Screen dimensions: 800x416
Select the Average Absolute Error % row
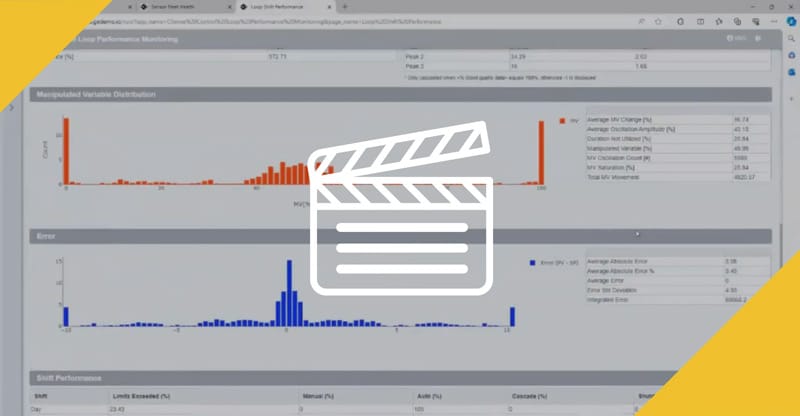[x=678, y=271]
